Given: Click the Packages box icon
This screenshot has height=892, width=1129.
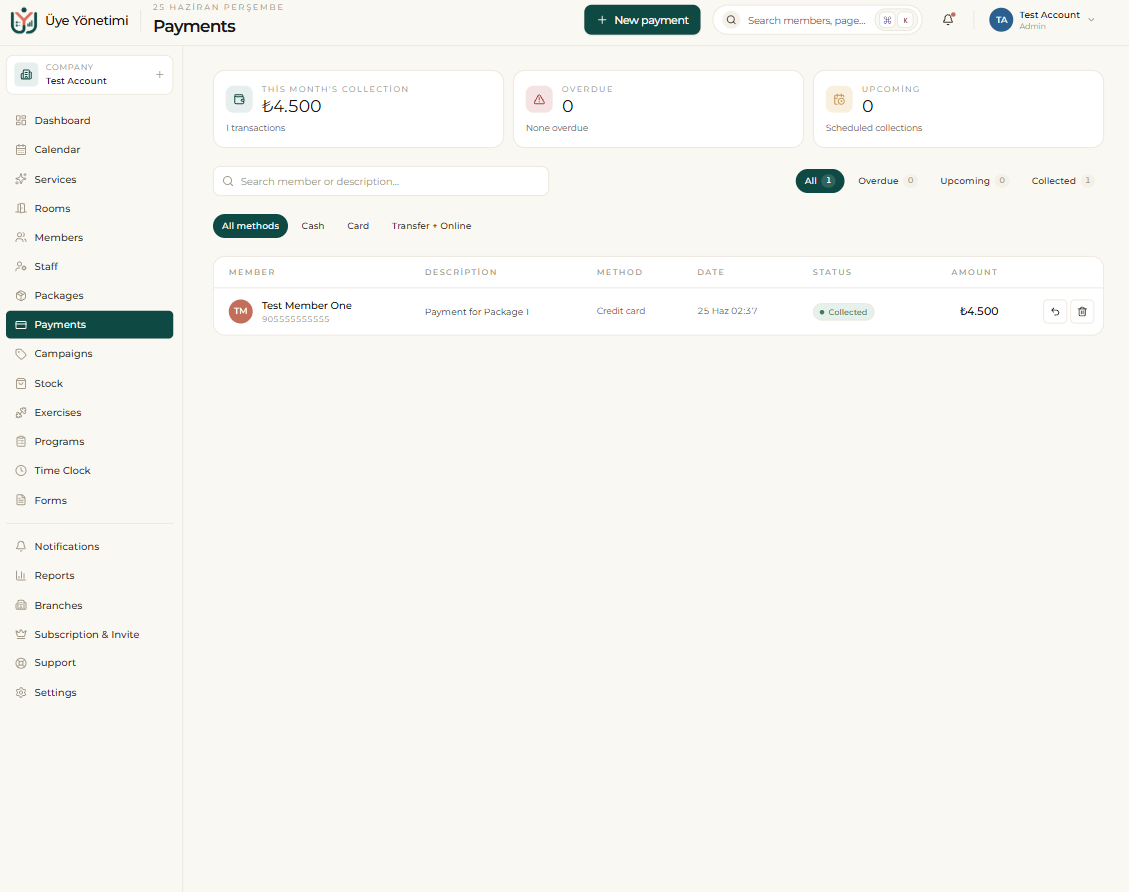Looking at the screenshot, I should coord(21,296).
